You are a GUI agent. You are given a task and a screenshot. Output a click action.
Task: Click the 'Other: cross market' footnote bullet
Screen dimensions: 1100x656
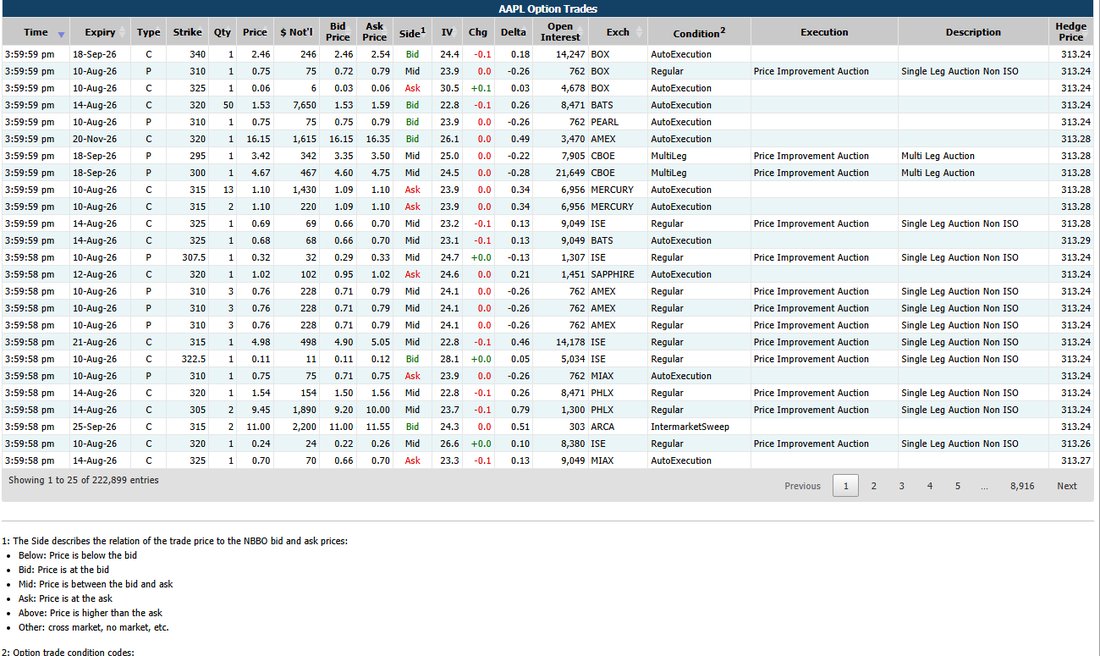pyautogui.click(x=93, y=627)
